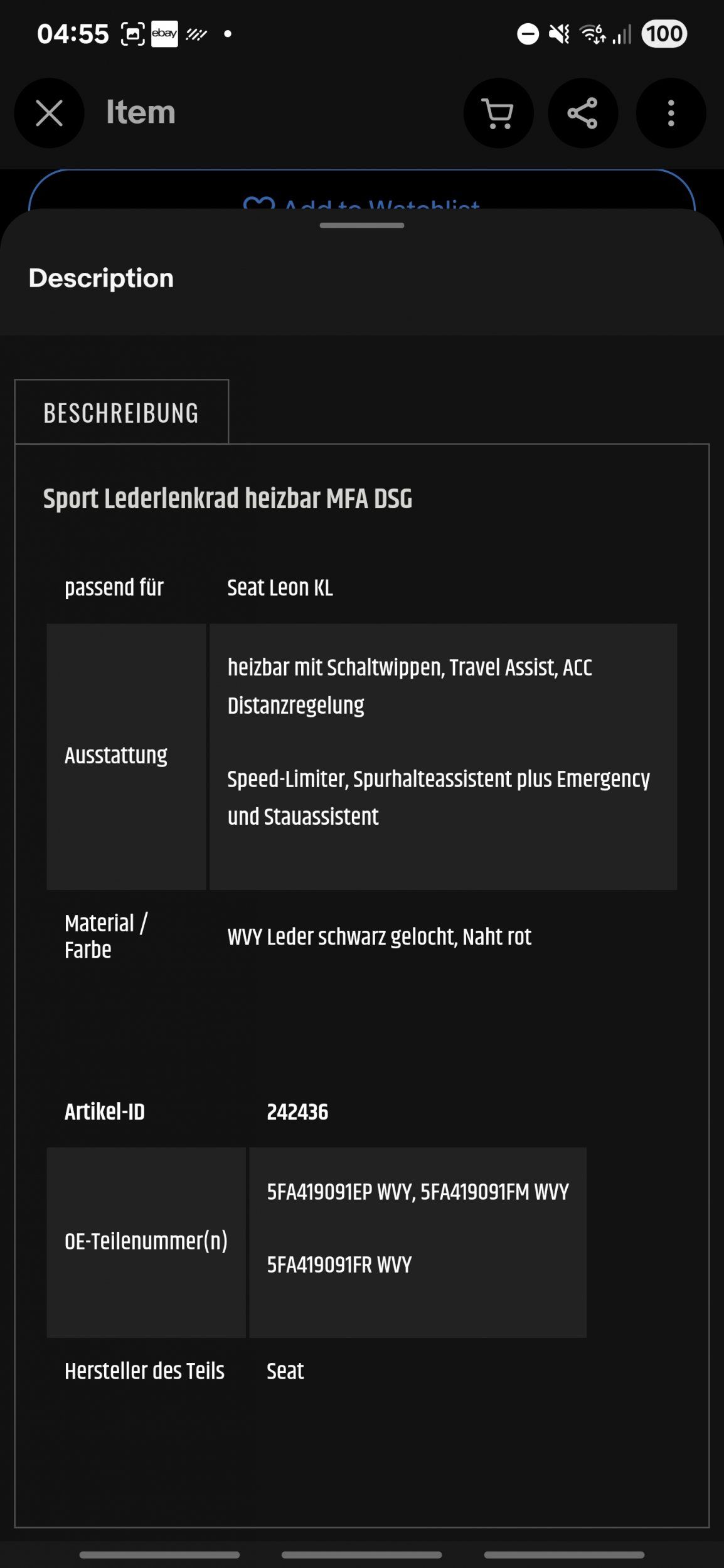This screenshot has height=1568, width=724.
Task: Tap the heart icon for Watchlist
Action: (258, 203)
